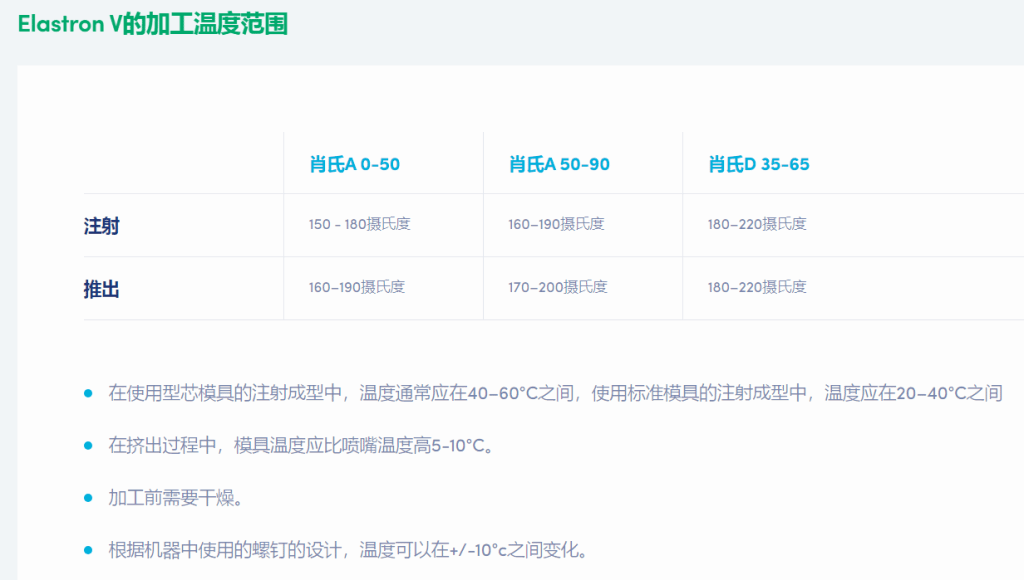Image resolution: width=1024 pixels, height=580 pixels.
Task: Click 注射 row's "180–220摄氏度" cell
Action: [757, 224]
